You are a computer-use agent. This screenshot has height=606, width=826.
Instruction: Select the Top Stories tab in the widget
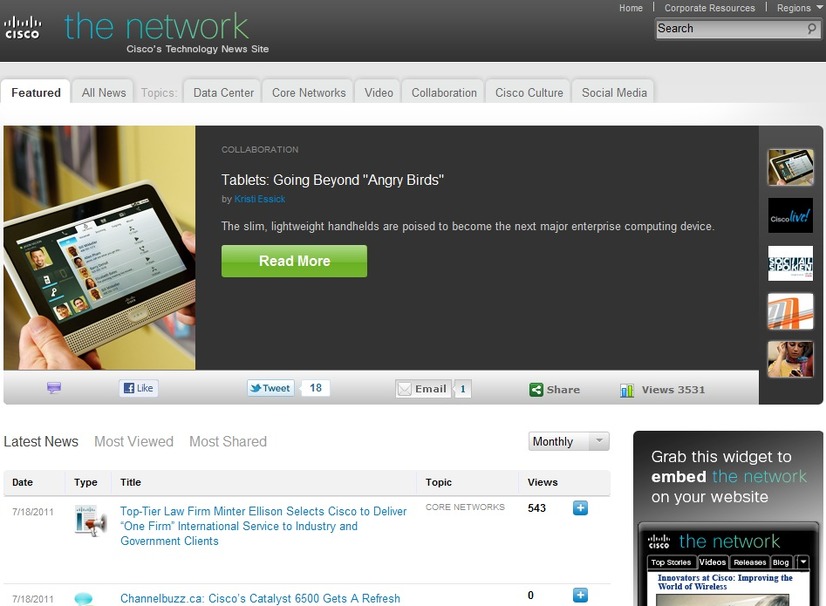671,562
